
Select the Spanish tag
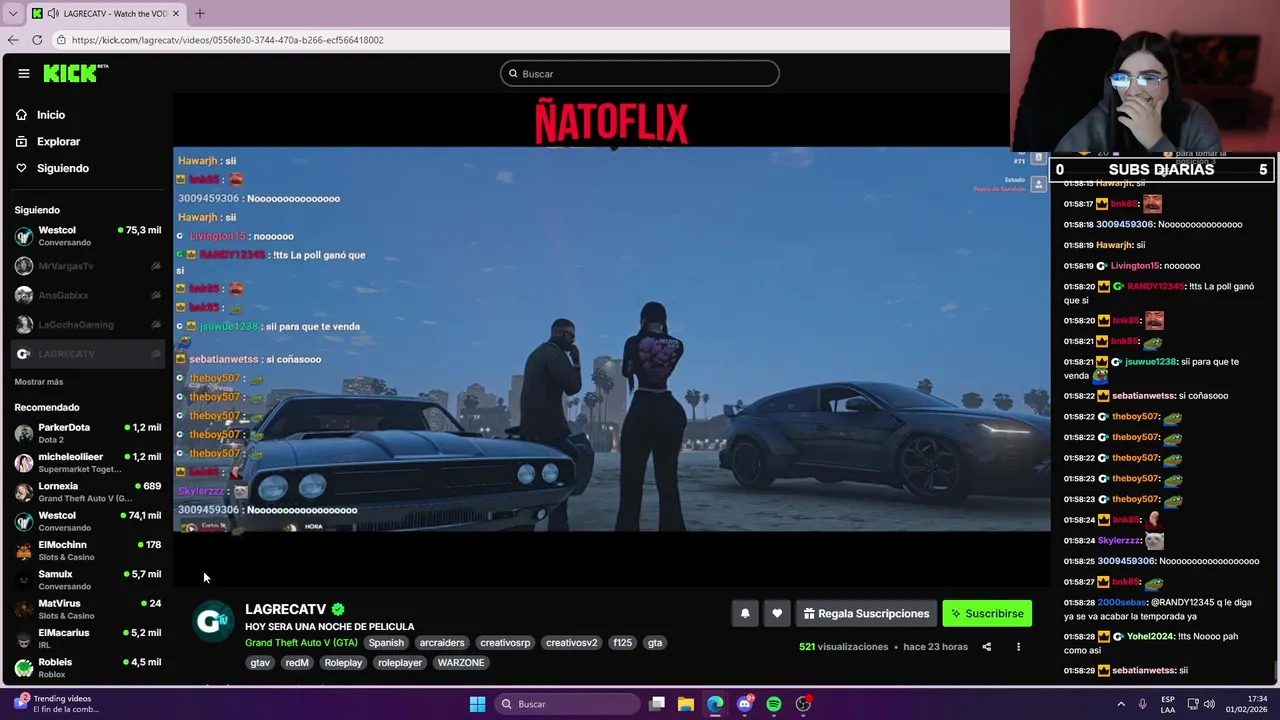[386, 643]
